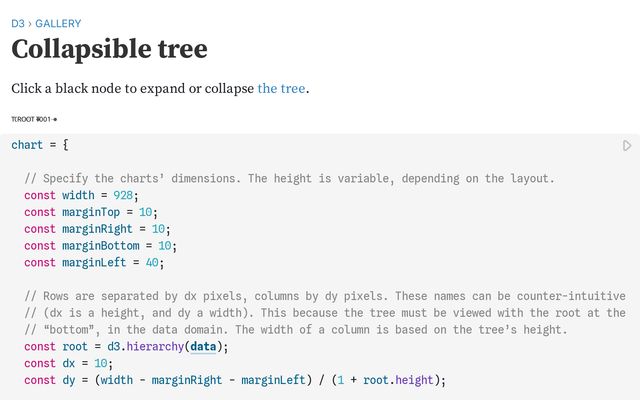This screenshot has width=640, height=400.
Task: Click the marginTop variable name
Action: [x=91, y=212]
